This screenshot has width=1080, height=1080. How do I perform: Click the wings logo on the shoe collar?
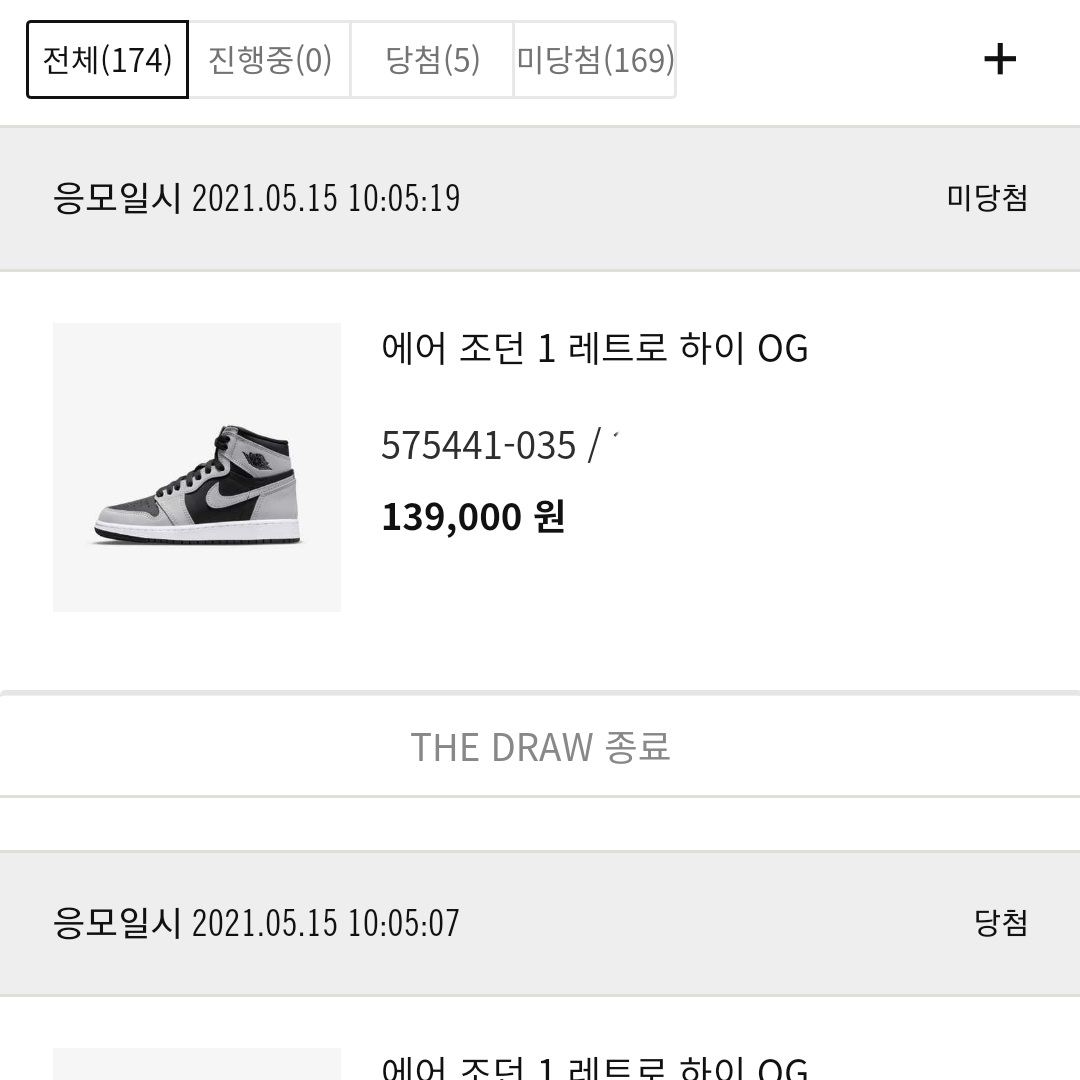tap(259, 460)
